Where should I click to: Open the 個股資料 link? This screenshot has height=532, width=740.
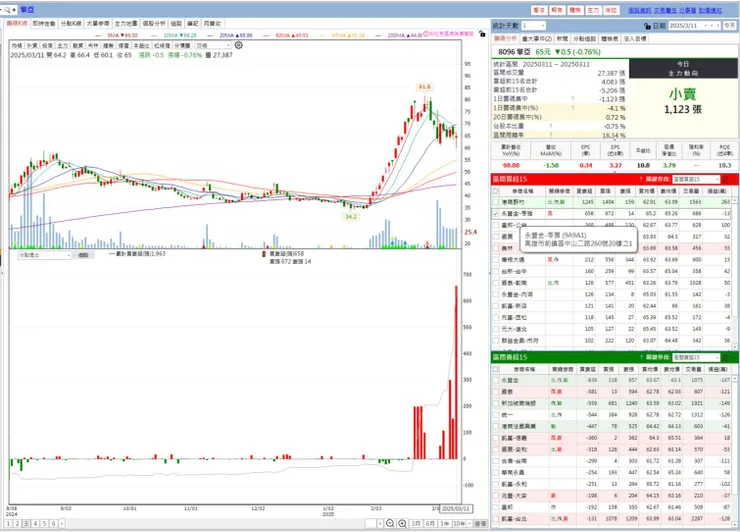[x=639, y=10]
